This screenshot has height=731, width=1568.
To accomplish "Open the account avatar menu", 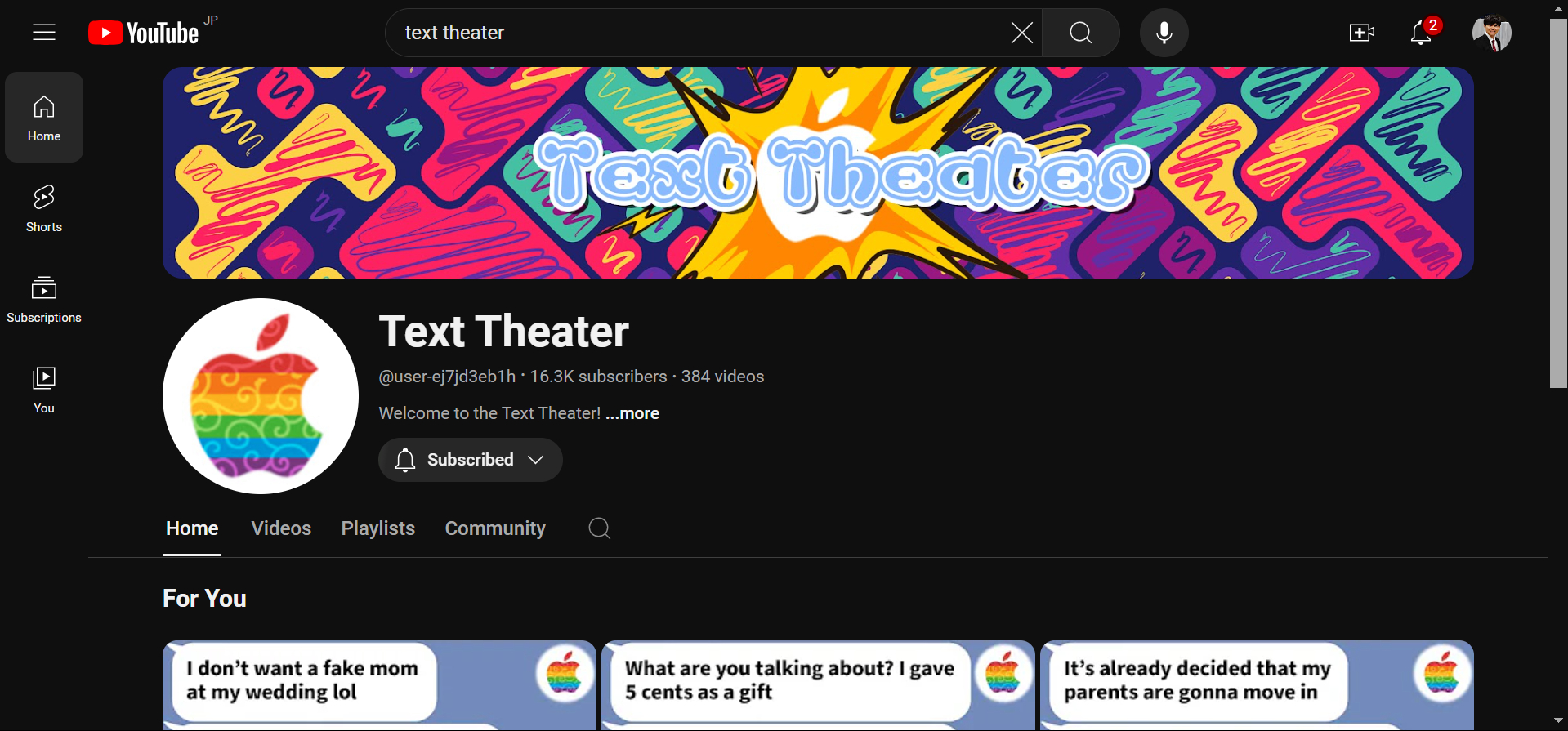I will click(x=1492, y=33).
